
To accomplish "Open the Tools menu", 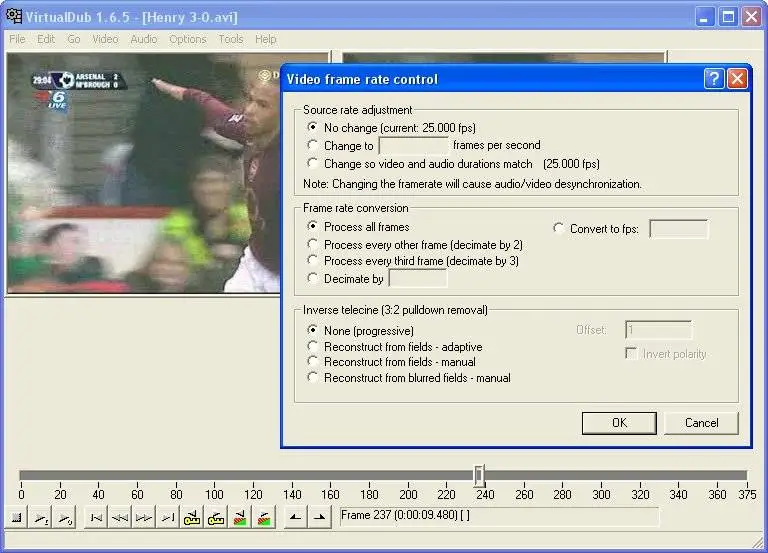I will (231, 39).
